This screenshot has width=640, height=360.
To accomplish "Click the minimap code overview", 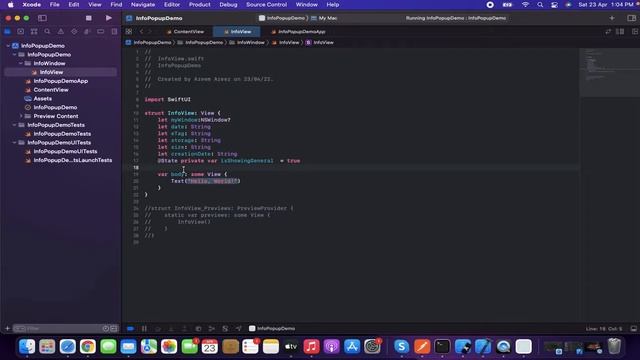I will point(610,73).
